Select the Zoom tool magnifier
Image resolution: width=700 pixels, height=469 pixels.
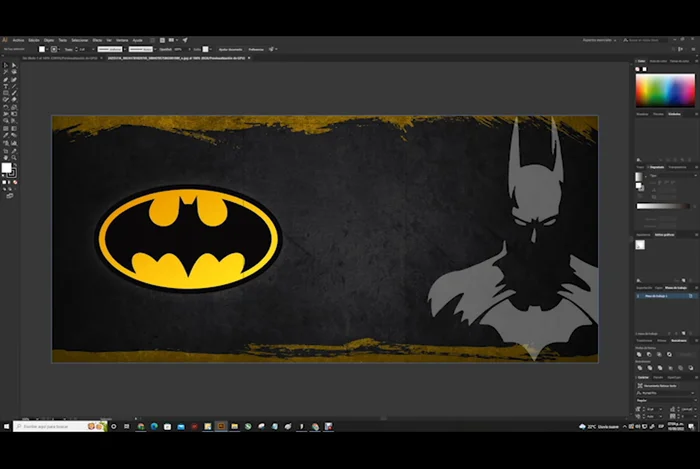click(x=13, y=156)
